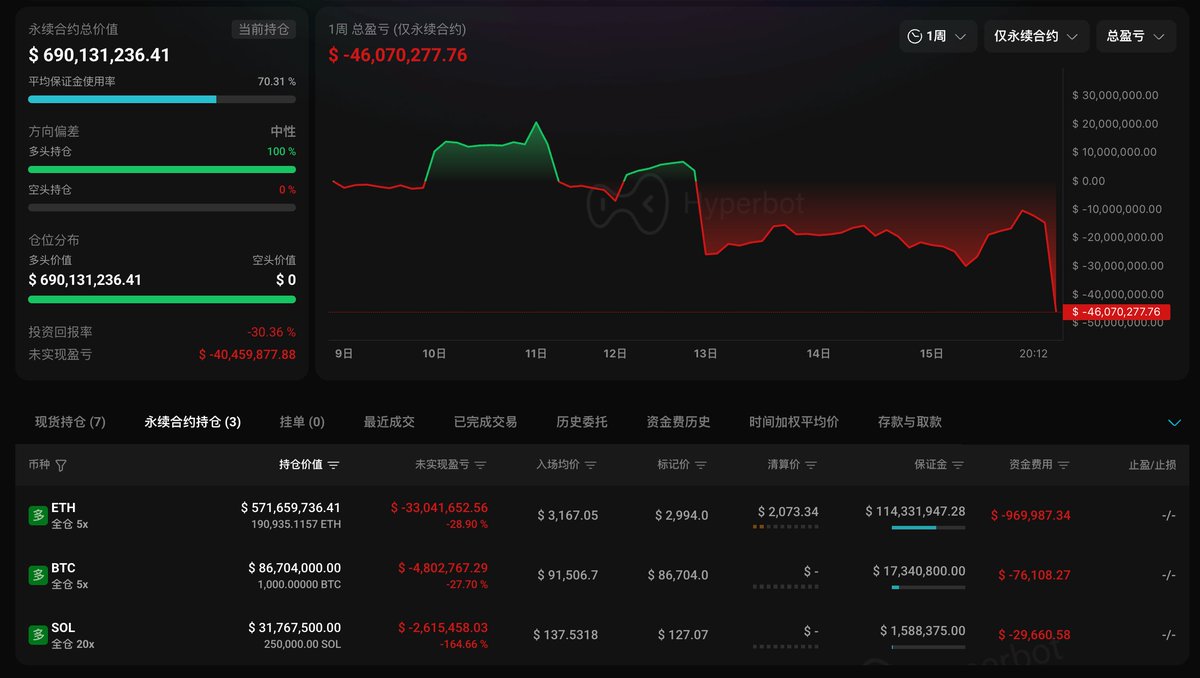Click SOL margin value $1,588,375.00

(922, 631)
